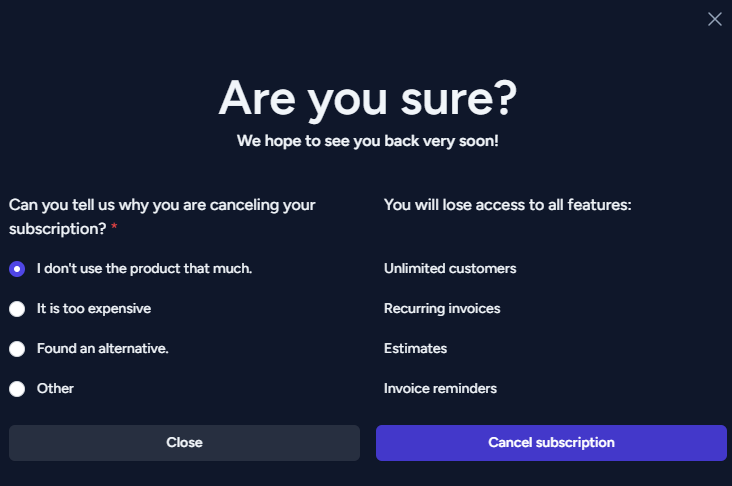Click the cancellation reason question text

(162, 217)
